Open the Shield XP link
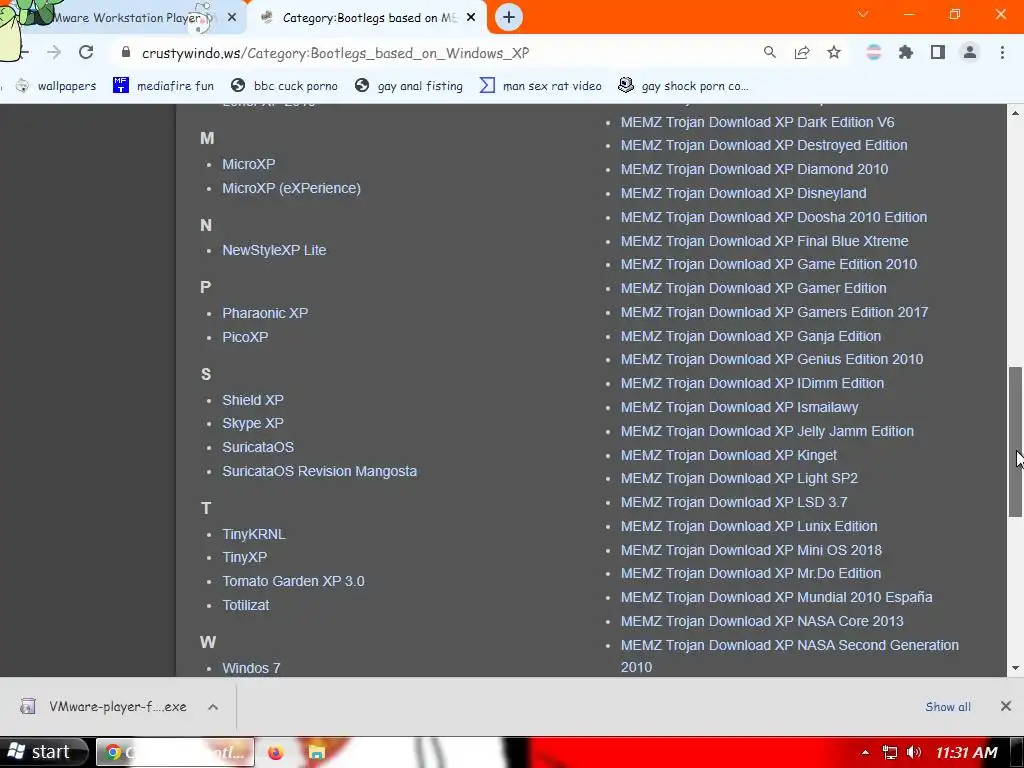Screen dimensions: 1024x768 click(253, 400)
